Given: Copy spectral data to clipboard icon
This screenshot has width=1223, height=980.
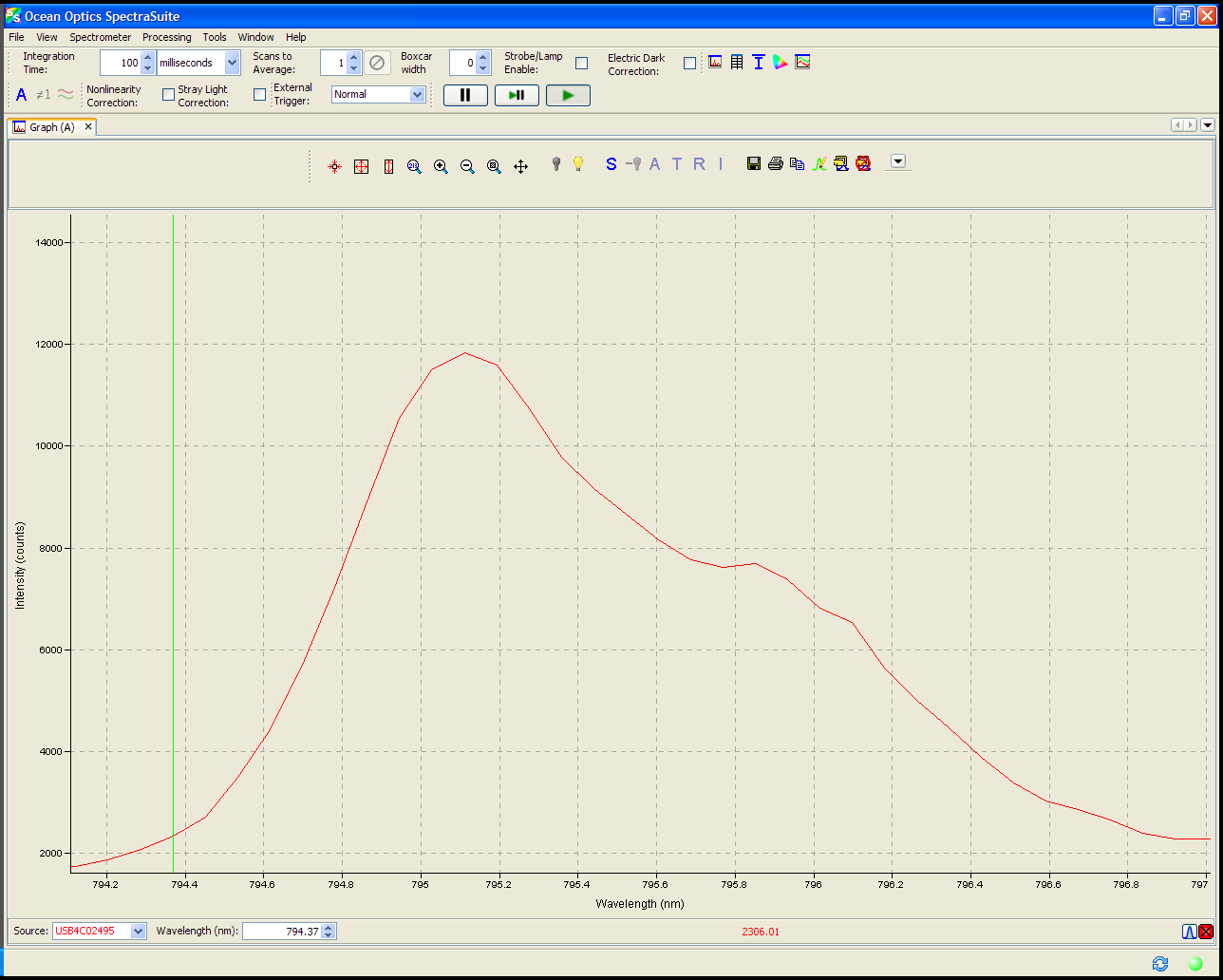Looking at the screenshot, I should (797, 164).
